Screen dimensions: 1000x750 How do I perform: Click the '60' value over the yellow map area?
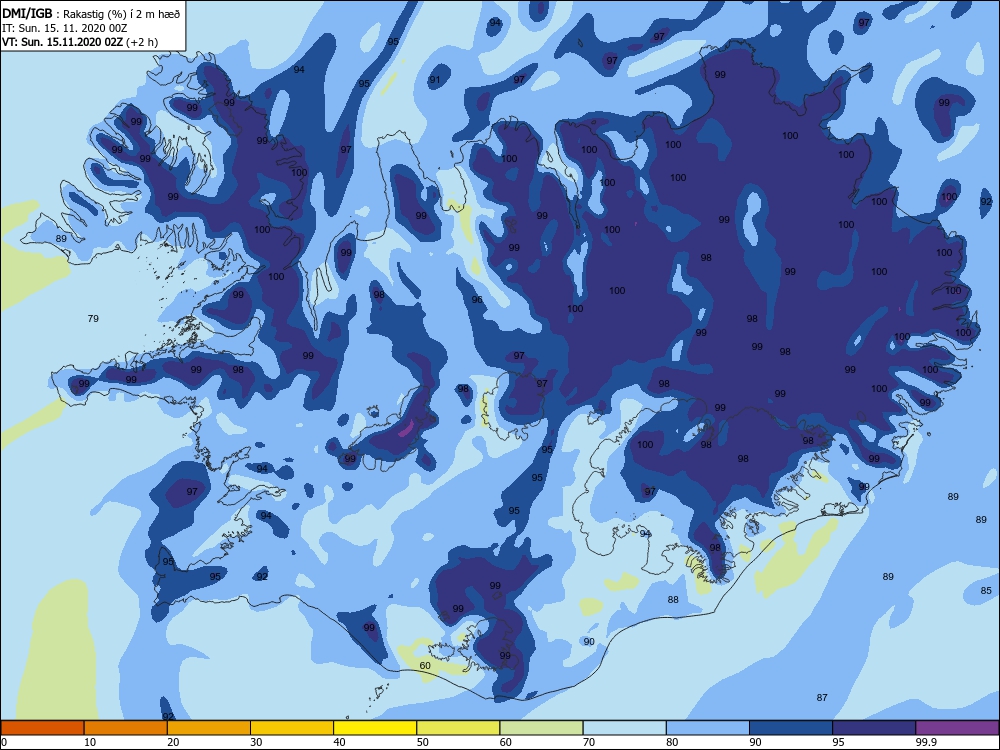tap(425, 666)
